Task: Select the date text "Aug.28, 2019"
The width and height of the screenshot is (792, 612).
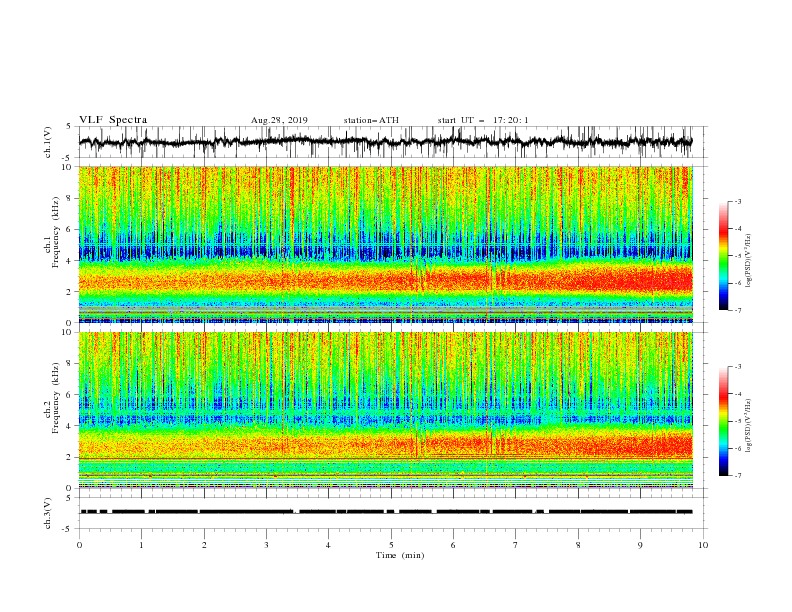Action: tap(279, 120)
